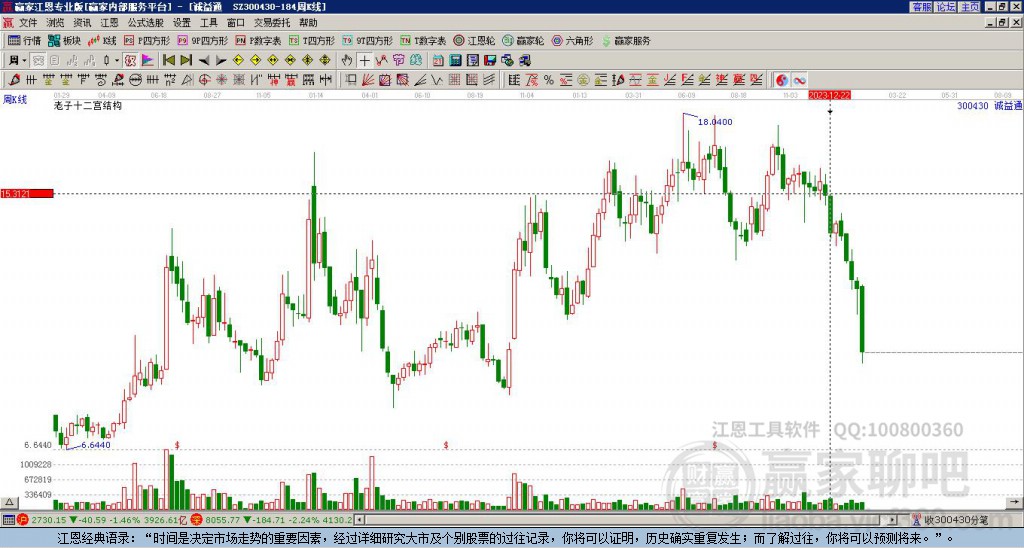This screenshot has height=548, width=1024.
Task: Jump to the first bar using the skip-back arrow
Action: (168, 61)
